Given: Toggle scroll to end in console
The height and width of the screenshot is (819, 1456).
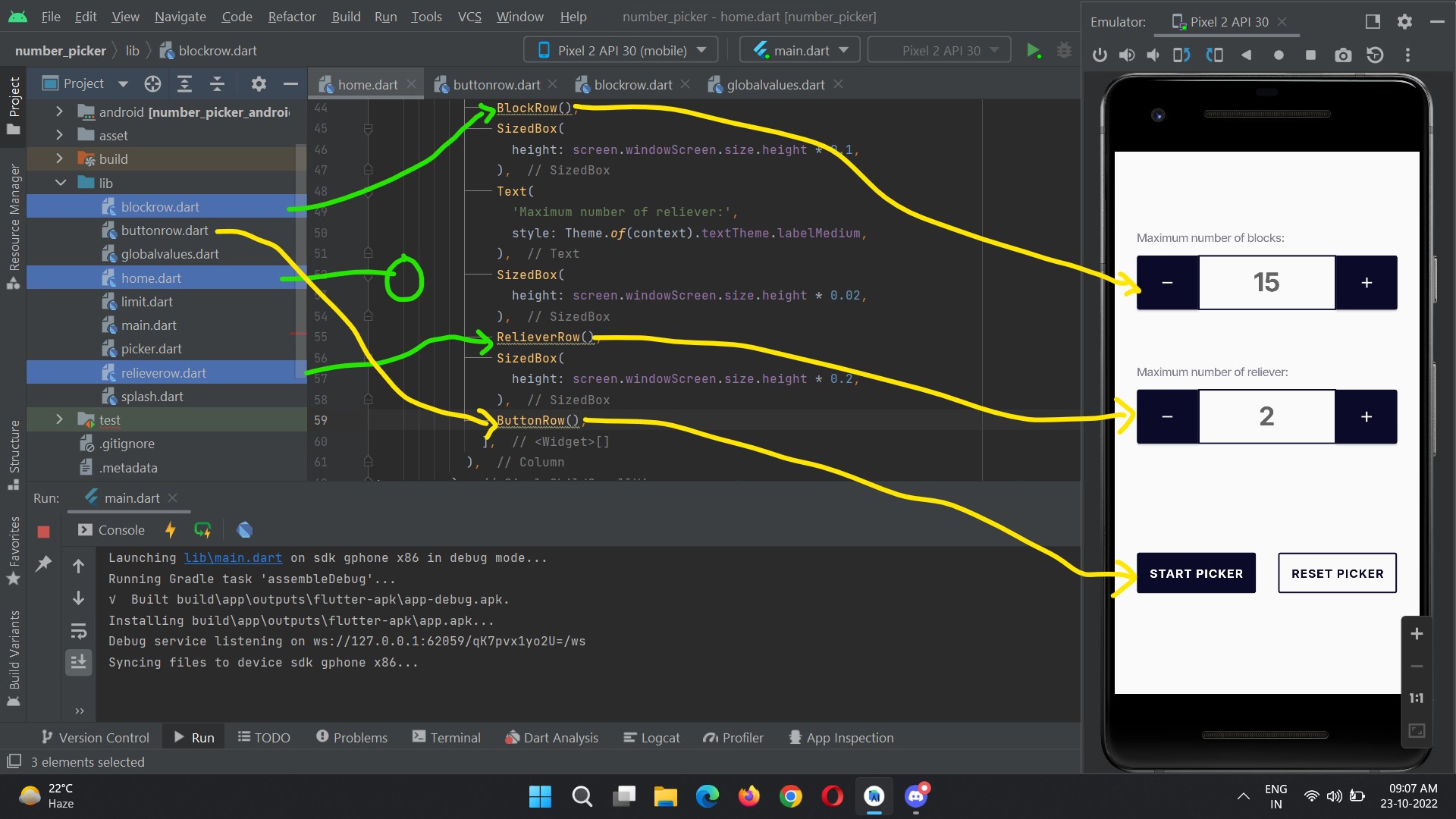Looking at the screenshot, I should [78, 663].
